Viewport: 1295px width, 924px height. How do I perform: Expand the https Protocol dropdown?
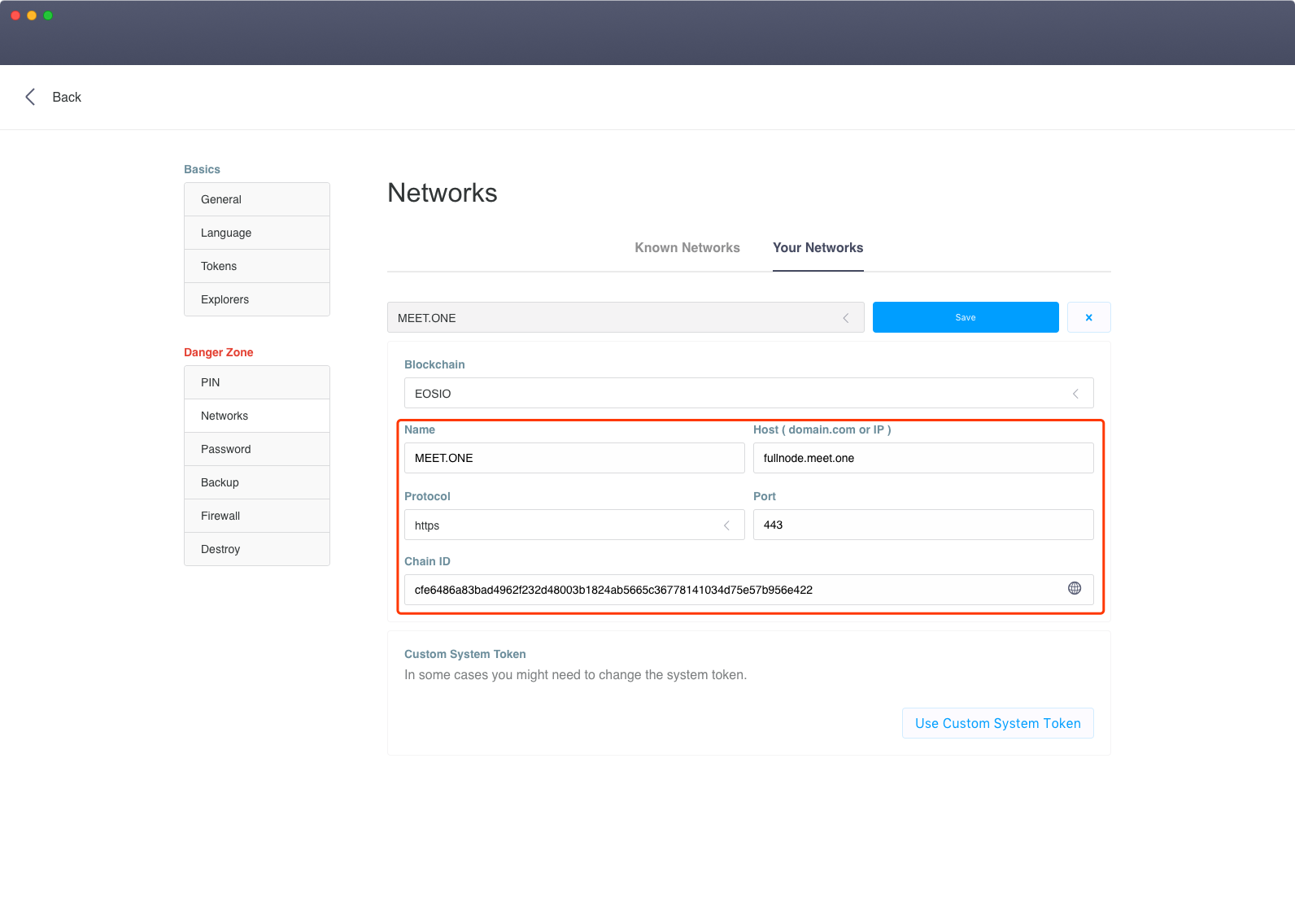coord(574,525)
